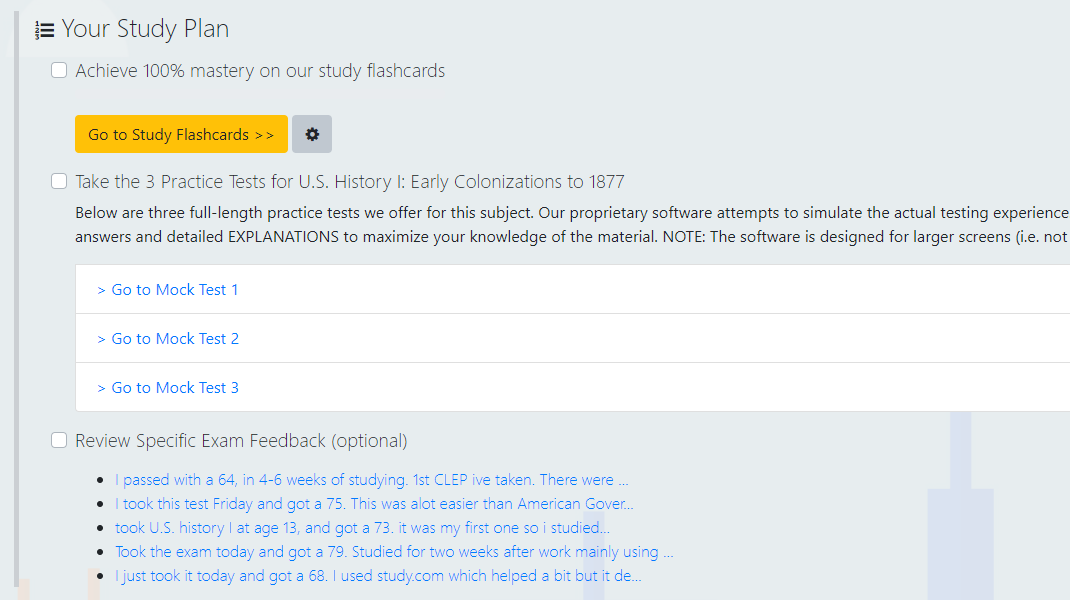Open Go to Mock Test 2
This screenshot has width=1070, height=600.
coord(168,339)
